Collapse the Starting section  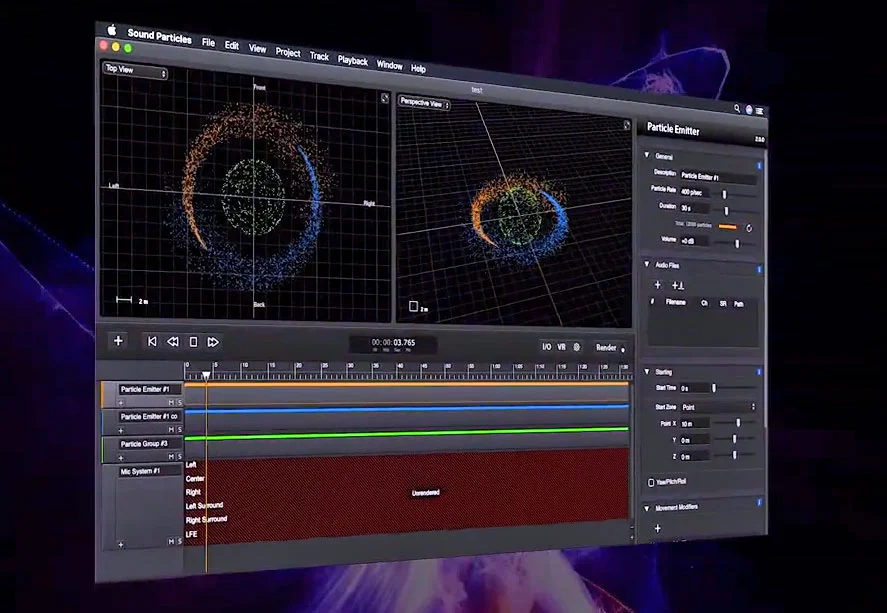pos(647,371)
